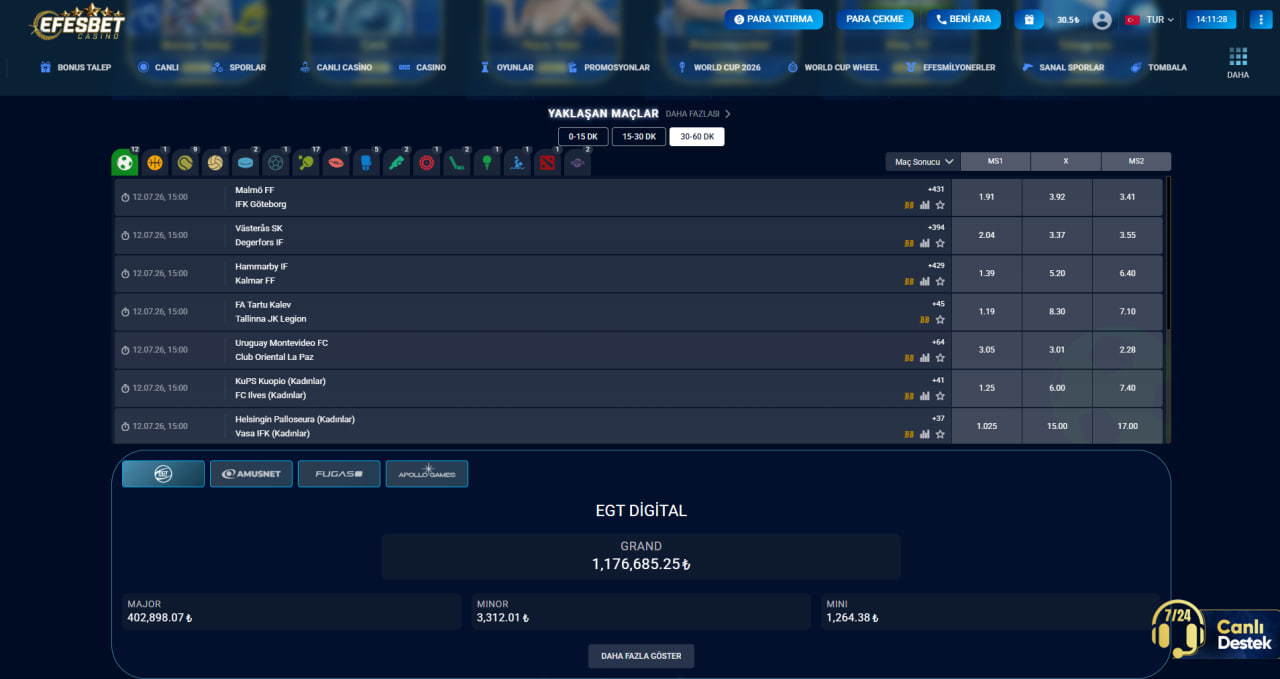
Task: Open the Bonus Talep menu item
Action: click(x=75, y=67)
